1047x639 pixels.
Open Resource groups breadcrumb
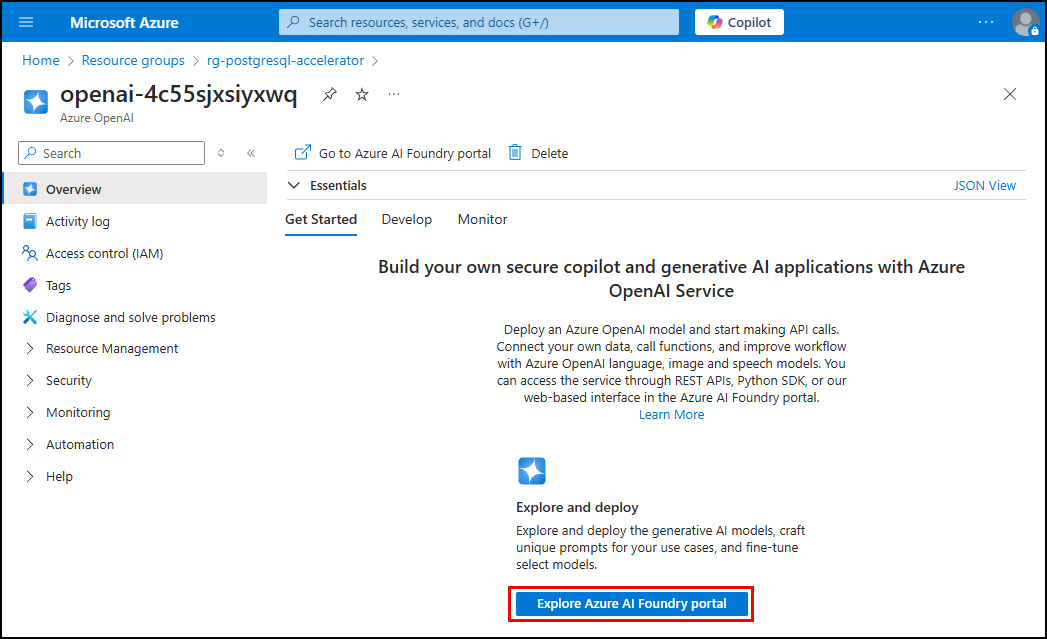[133, 60]
